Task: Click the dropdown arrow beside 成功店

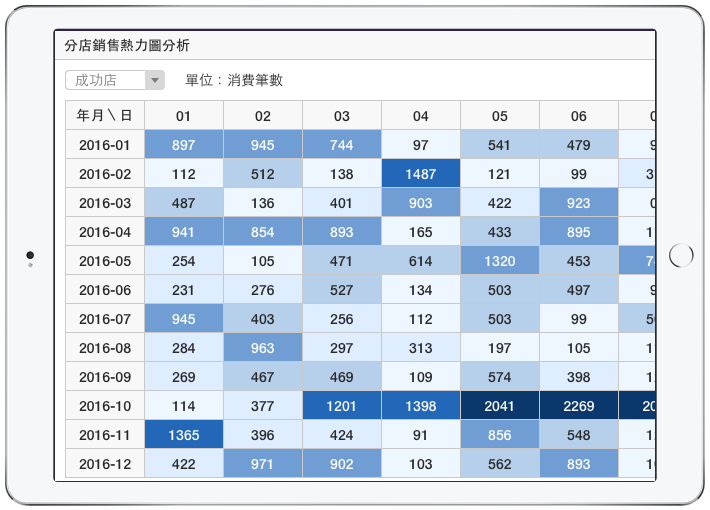Action: (x=154, y=80)
